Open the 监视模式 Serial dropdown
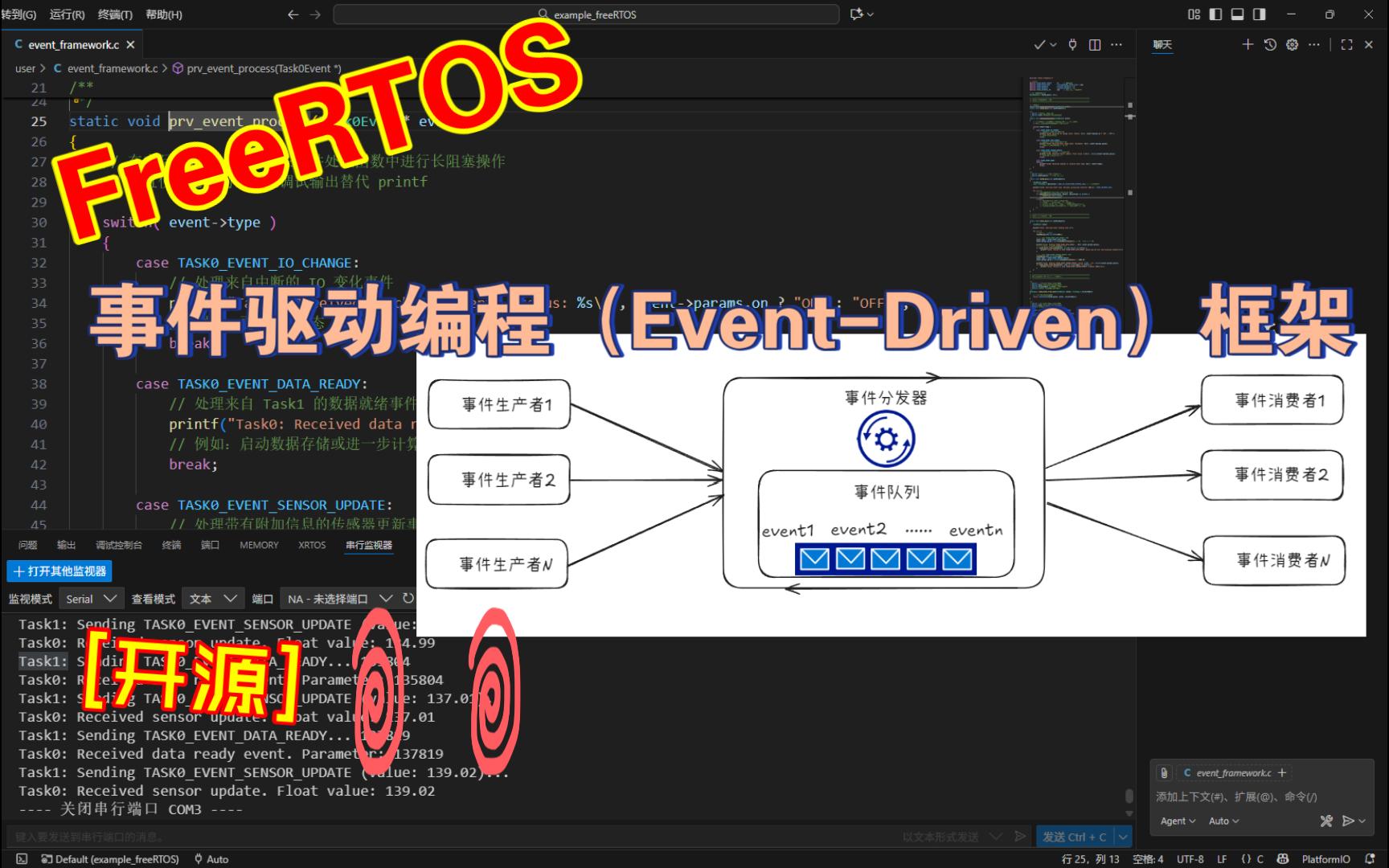The image size is (1389, 868). click(91, 599)
